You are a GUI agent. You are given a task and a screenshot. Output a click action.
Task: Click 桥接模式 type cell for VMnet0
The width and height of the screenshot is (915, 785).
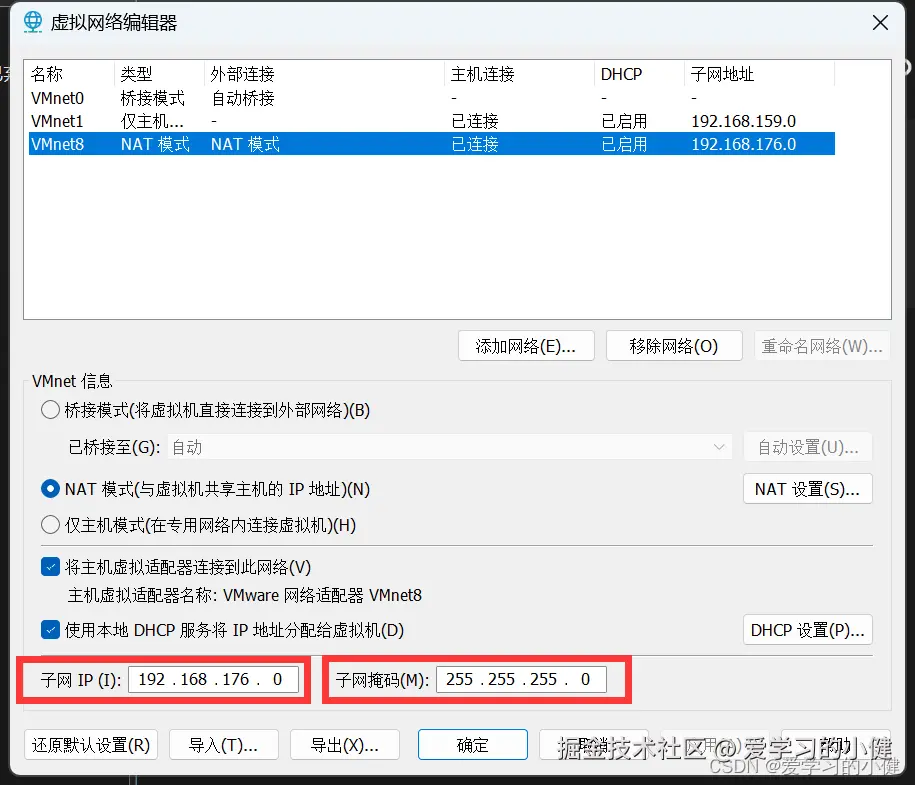pyautogui.click(x=152, y=98)
